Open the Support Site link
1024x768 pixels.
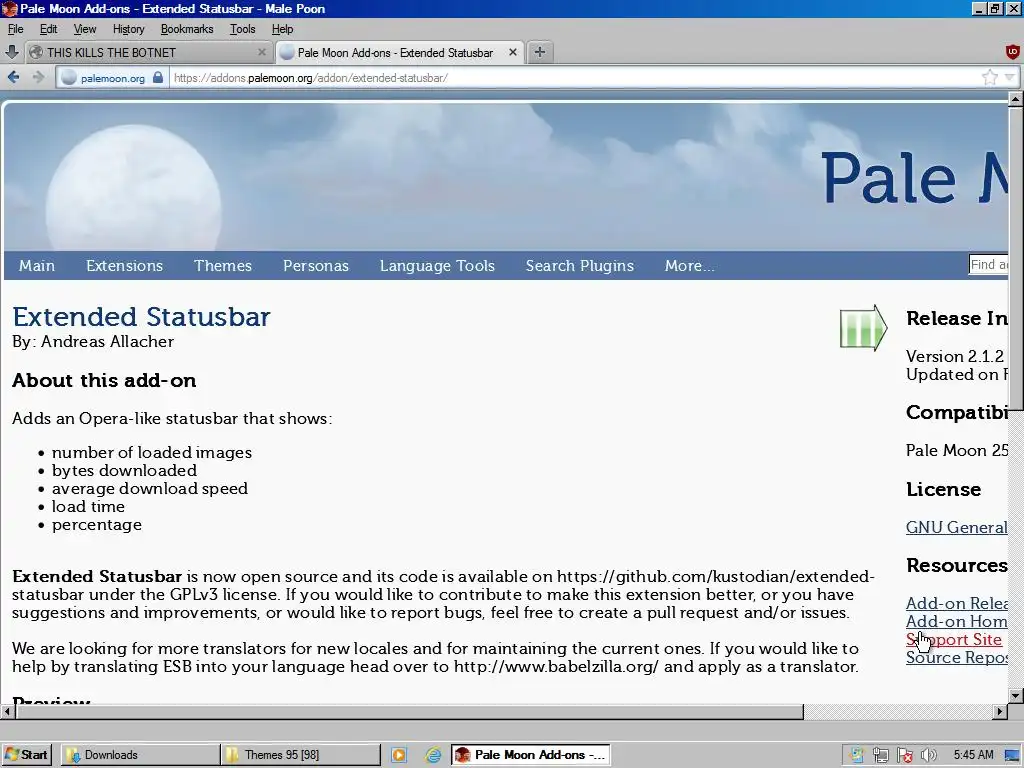[953, 639]
